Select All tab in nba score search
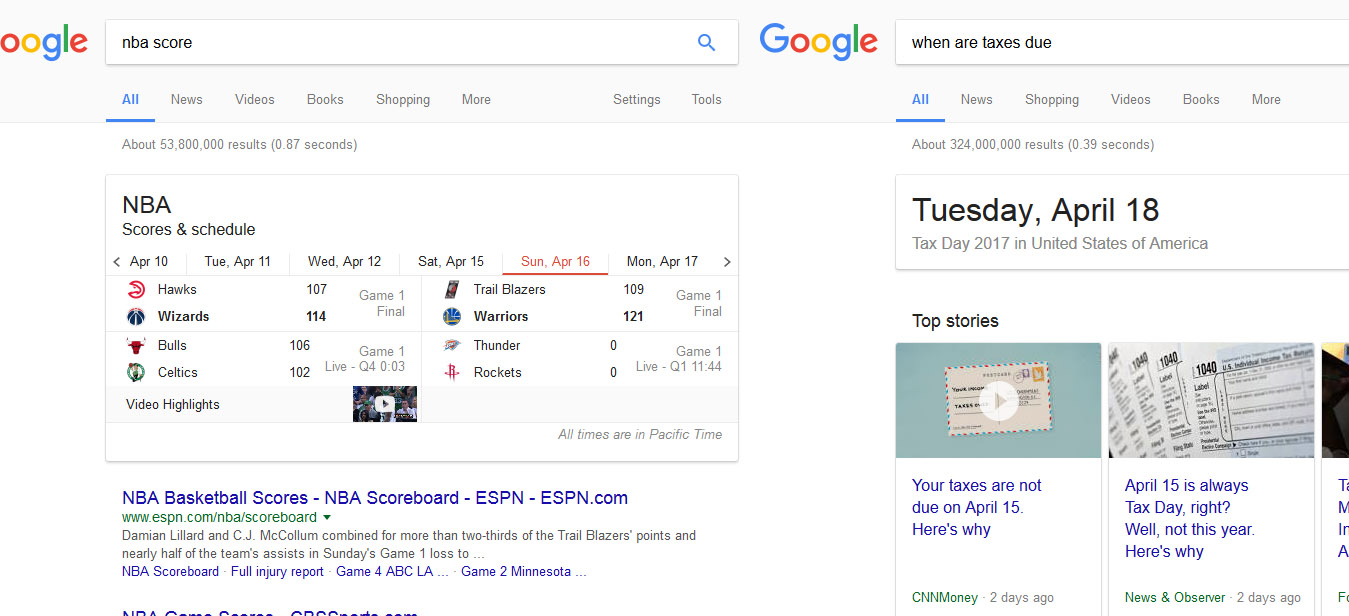 [130, 100]
